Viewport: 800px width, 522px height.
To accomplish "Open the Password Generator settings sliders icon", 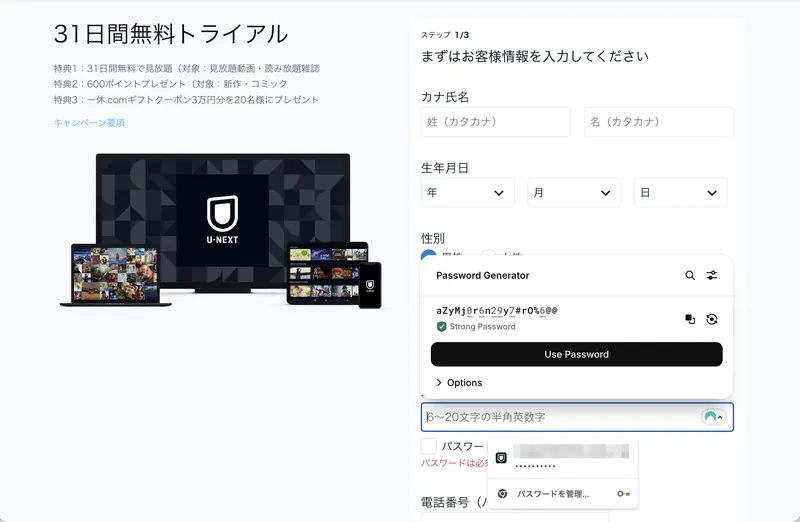I will (712, 276).
